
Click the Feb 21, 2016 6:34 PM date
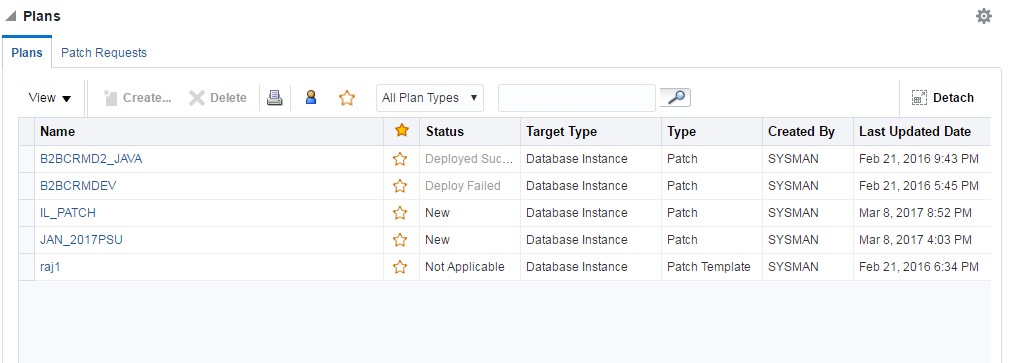point(919,267)
